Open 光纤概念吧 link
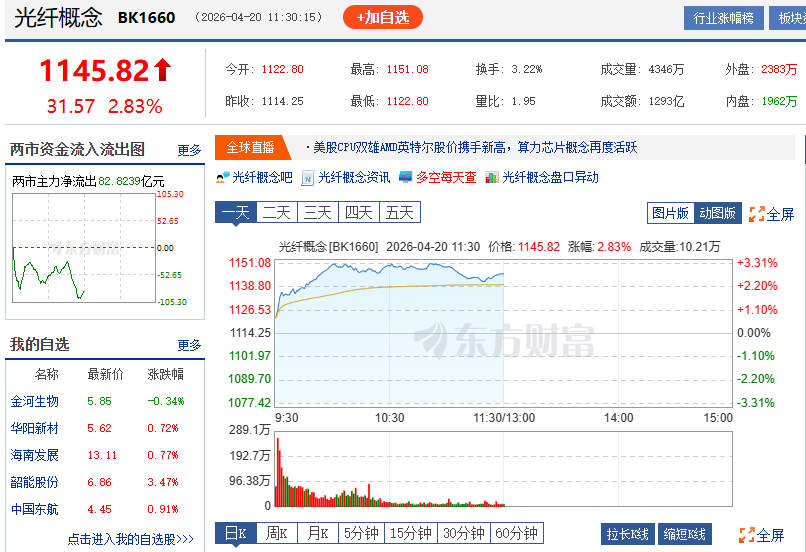The image size is (806, 552). (263, 178)
